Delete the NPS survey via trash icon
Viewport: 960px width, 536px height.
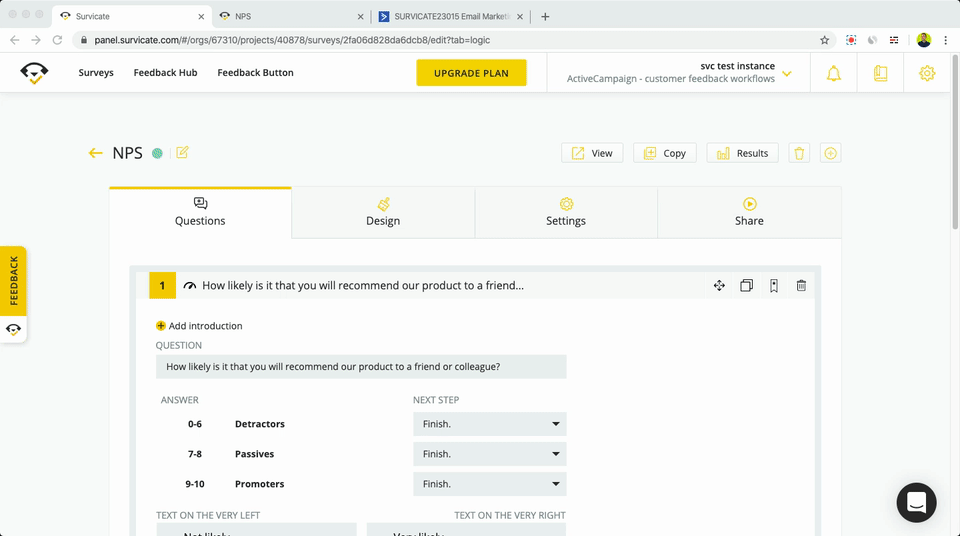tap(799, 153)
